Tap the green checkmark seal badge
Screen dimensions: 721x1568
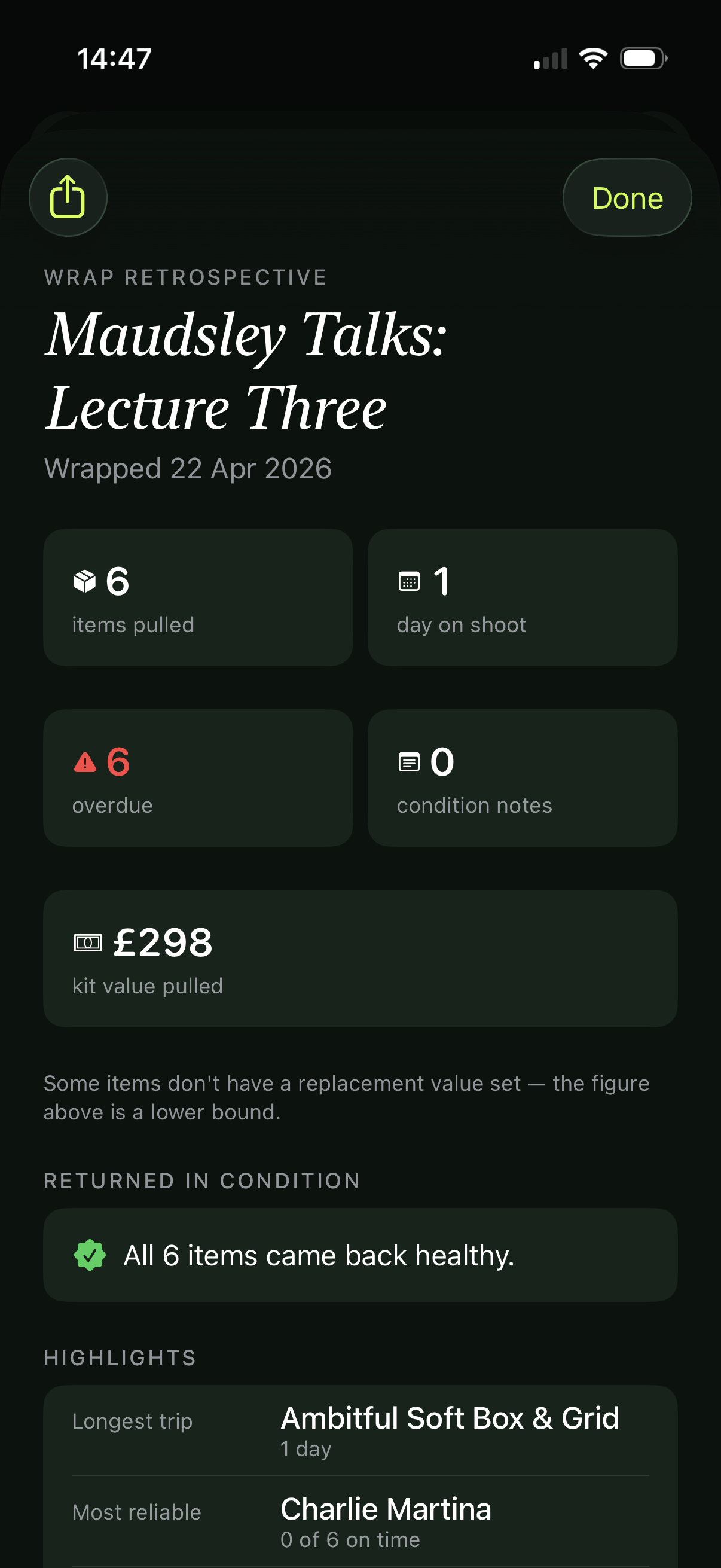coord(90,1255)
